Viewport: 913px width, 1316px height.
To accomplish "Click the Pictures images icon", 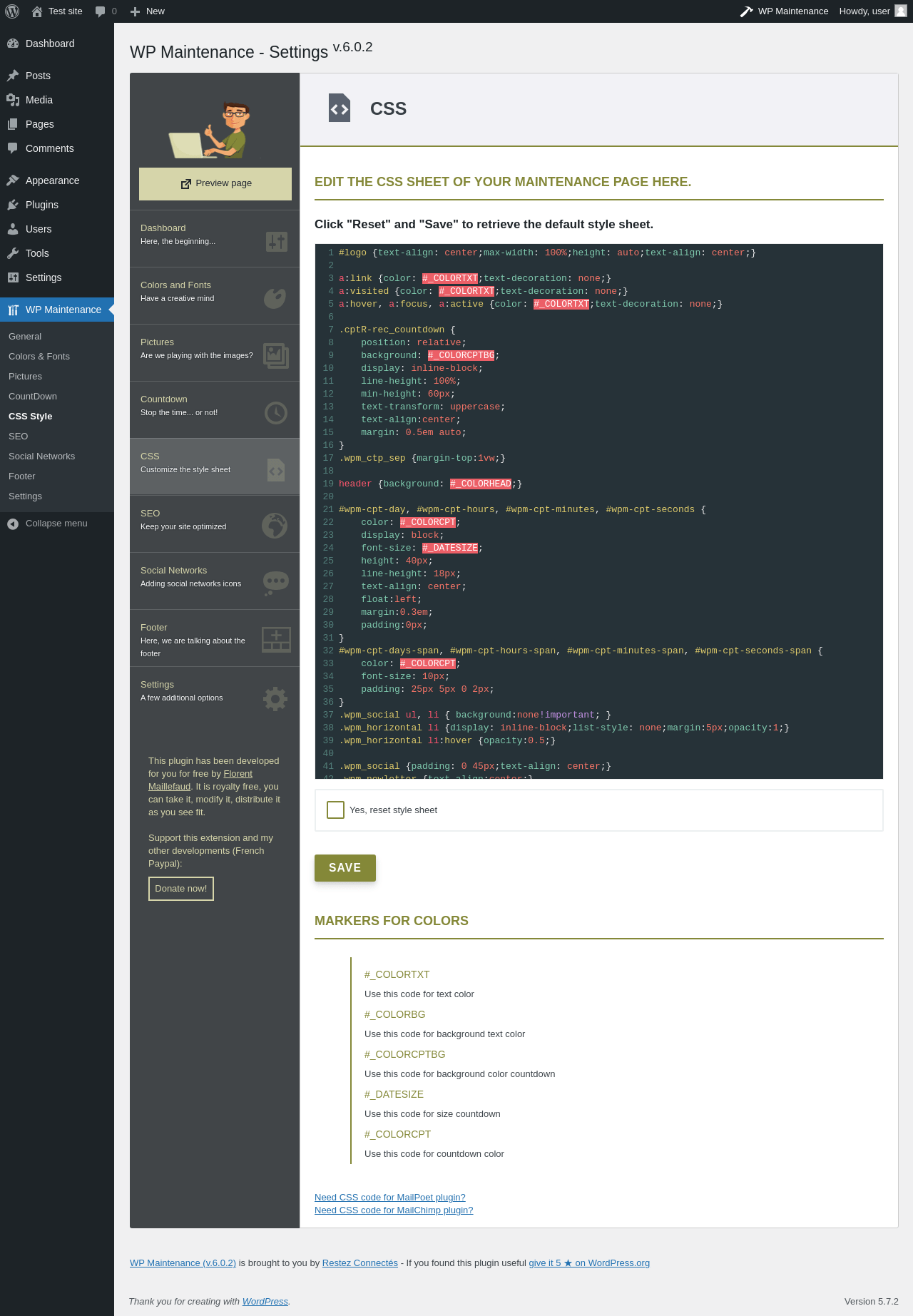I will click(x=276, y=355).
